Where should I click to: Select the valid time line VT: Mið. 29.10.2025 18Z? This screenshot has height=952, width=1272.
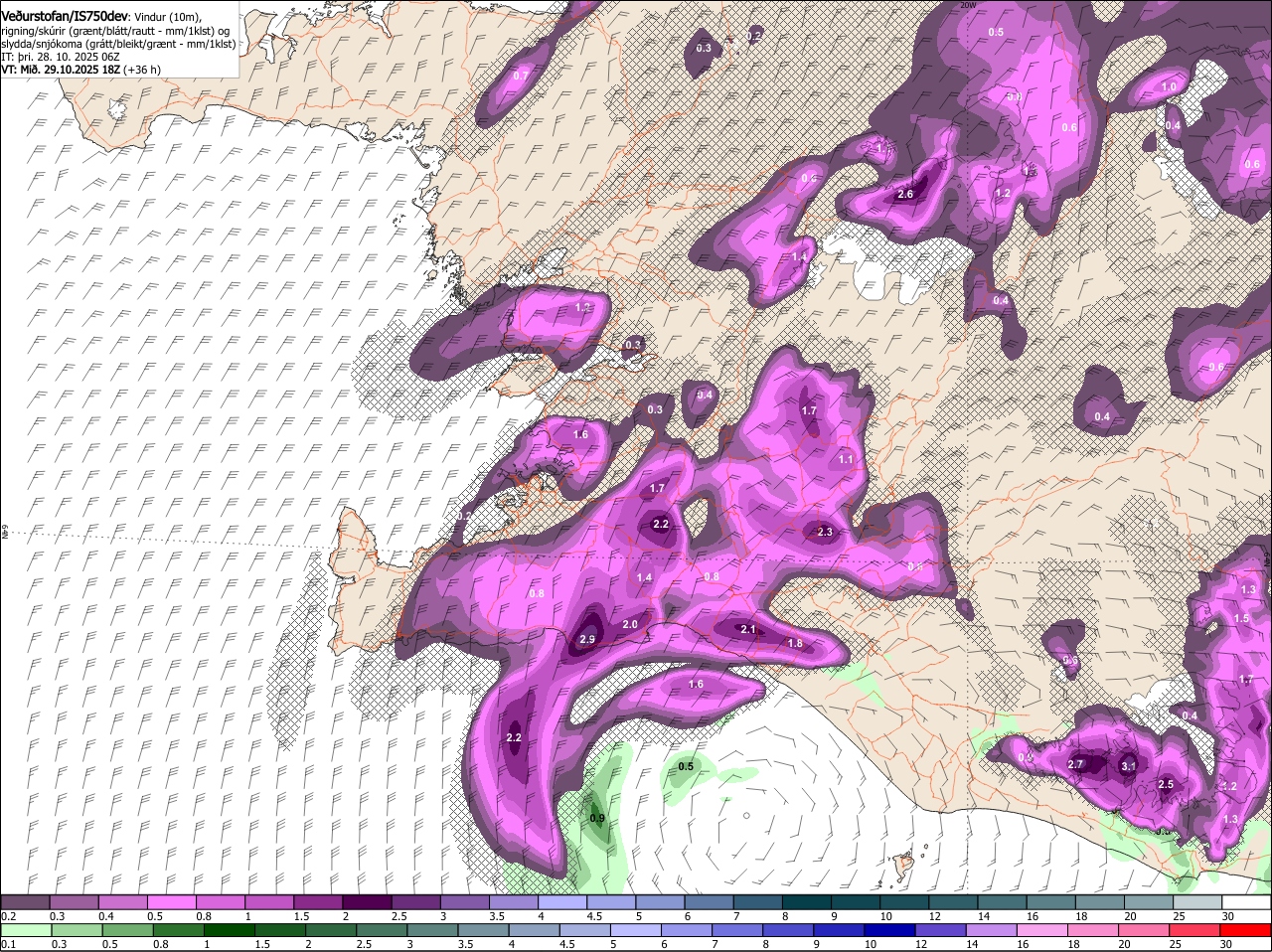pyautogui.click(x=81, y=70)
